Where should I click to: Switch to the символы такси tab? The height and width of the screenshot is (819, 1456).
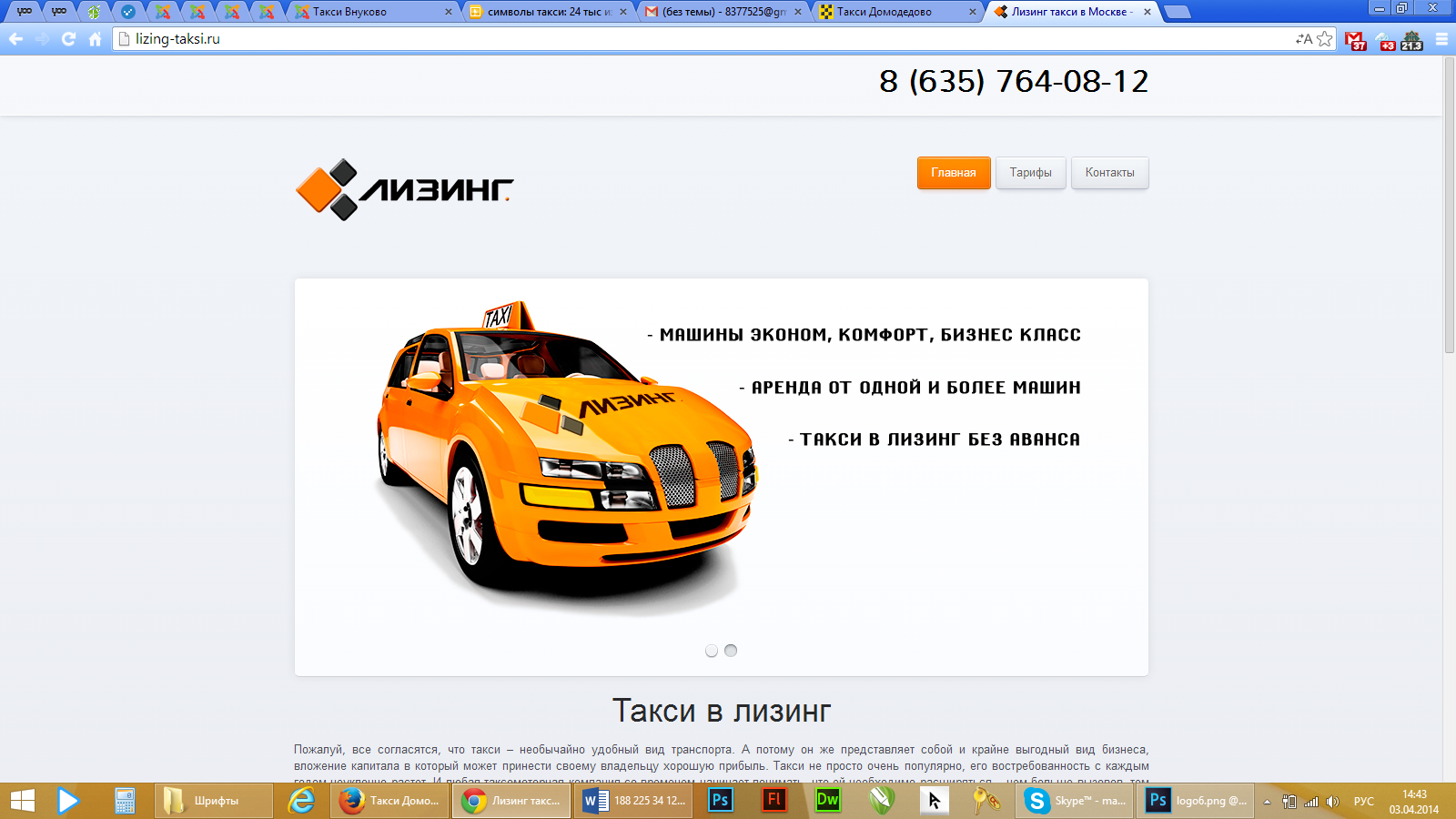[548, 12]
